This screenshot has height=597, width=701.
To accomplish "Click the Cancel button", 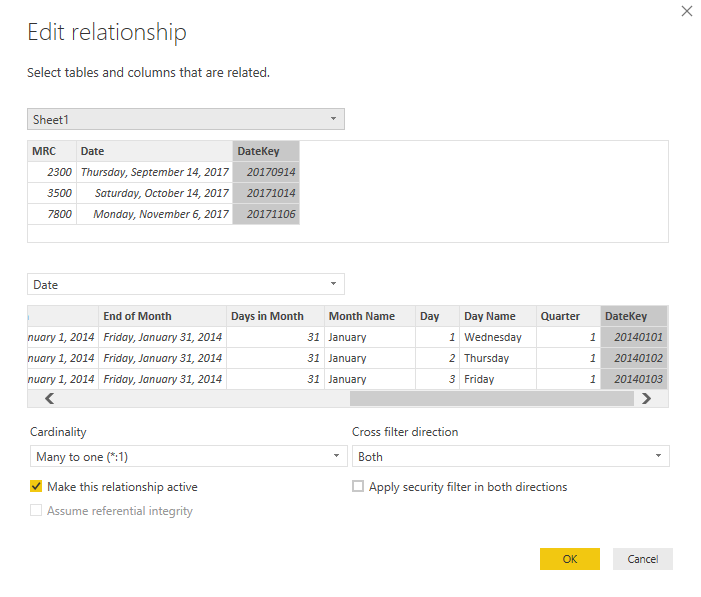I will [642, 559].
